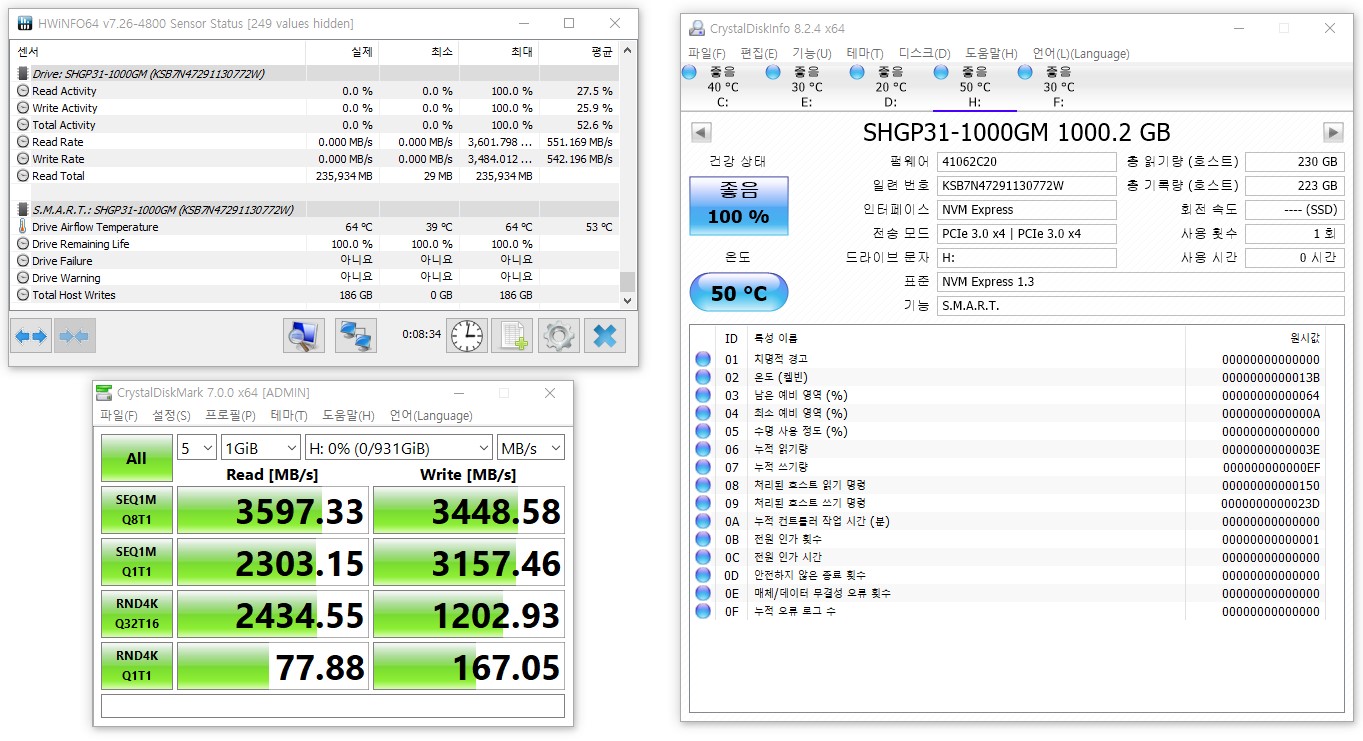Viewport: 1363px width, 741px height.
Task: Click previous disk arrow in CrystalDiskInfo
Action: click(x=701, y=132)
